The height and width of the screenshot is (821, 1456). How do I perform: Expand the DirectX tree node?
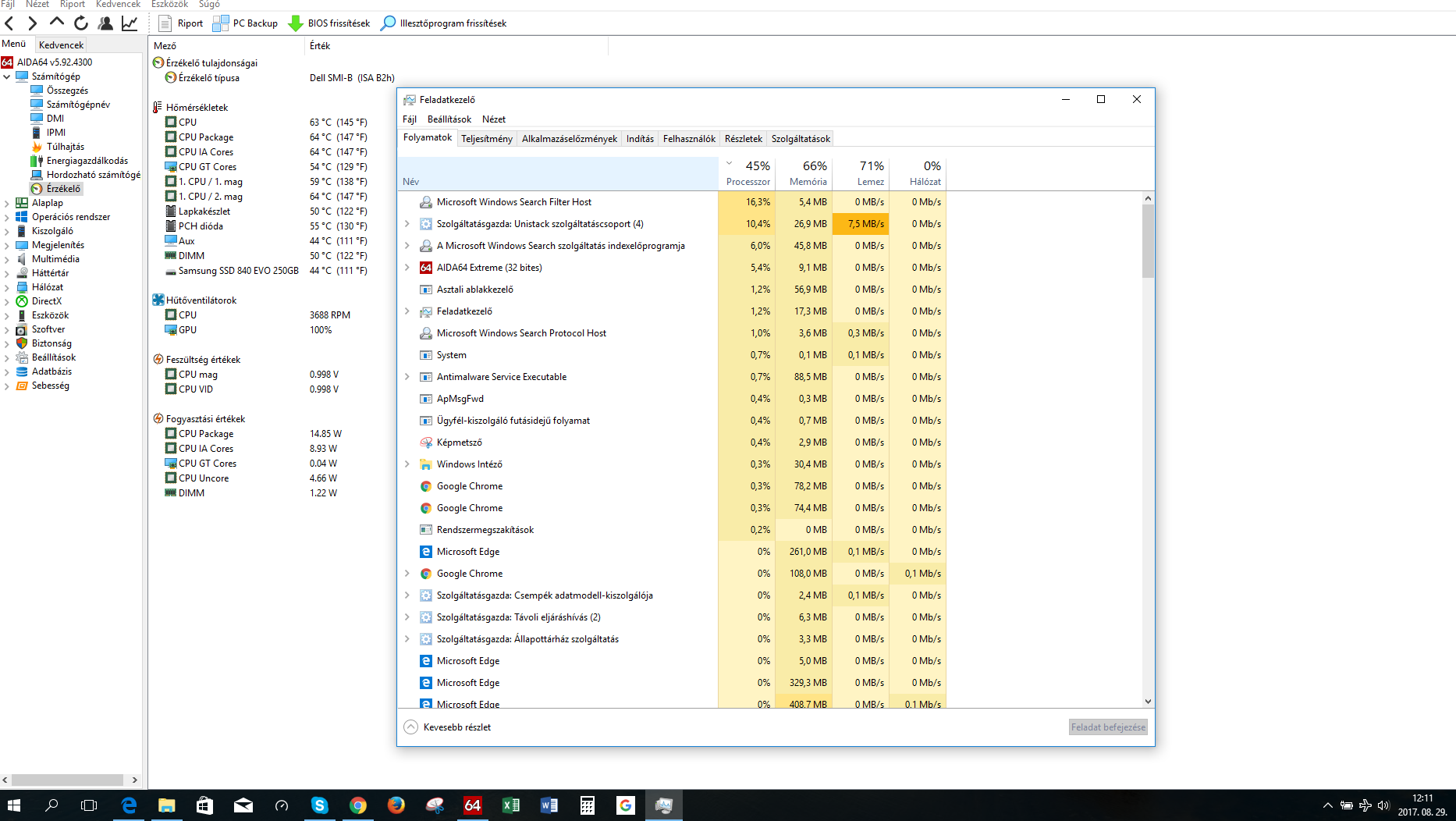[x=7, y=301]
